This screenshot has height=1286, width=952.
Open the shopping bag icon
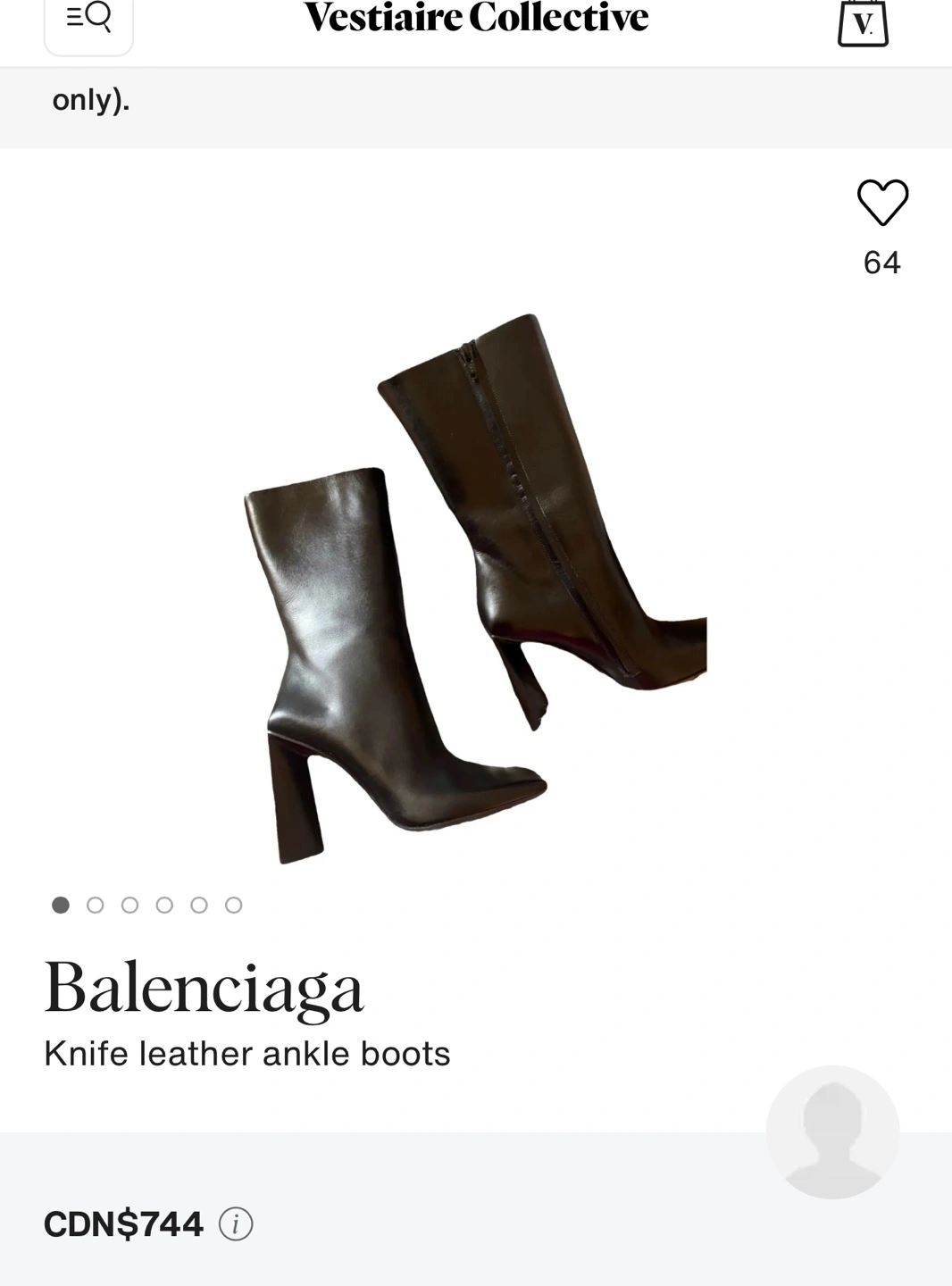[x=863, y=23]
